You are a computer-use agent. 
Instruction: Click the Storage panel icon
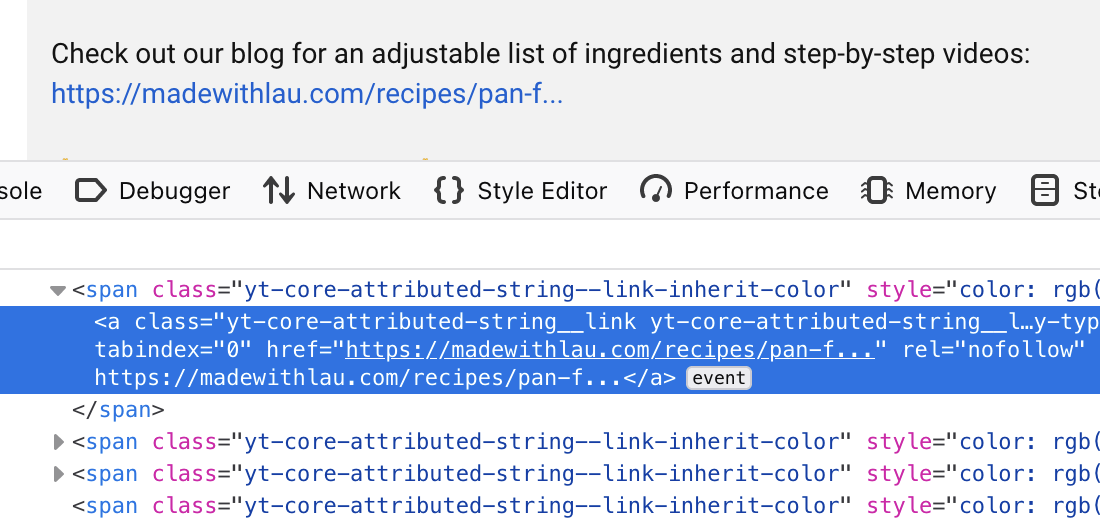(x=1045, y=190)
